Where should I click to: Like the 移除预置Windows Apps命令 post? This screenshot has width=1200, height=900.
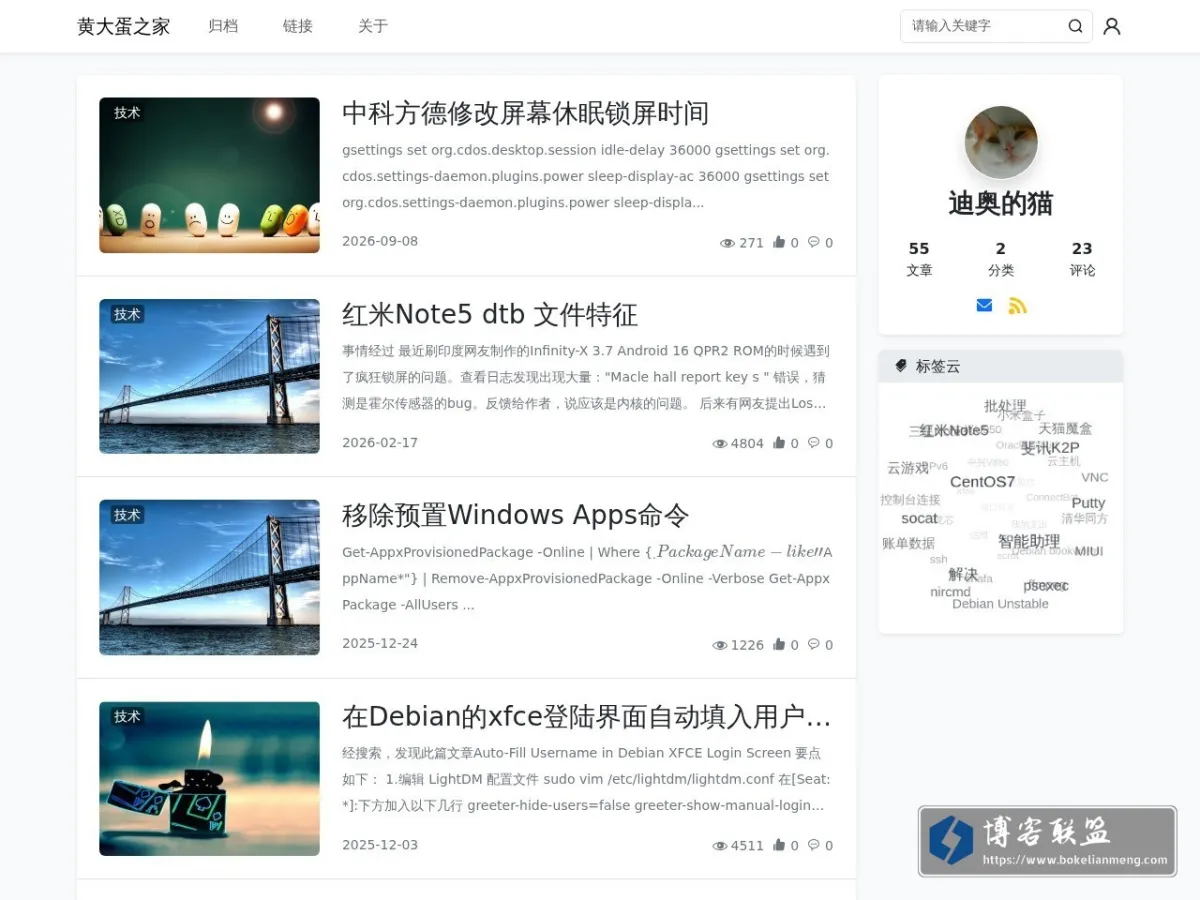(x=779, y=645)
